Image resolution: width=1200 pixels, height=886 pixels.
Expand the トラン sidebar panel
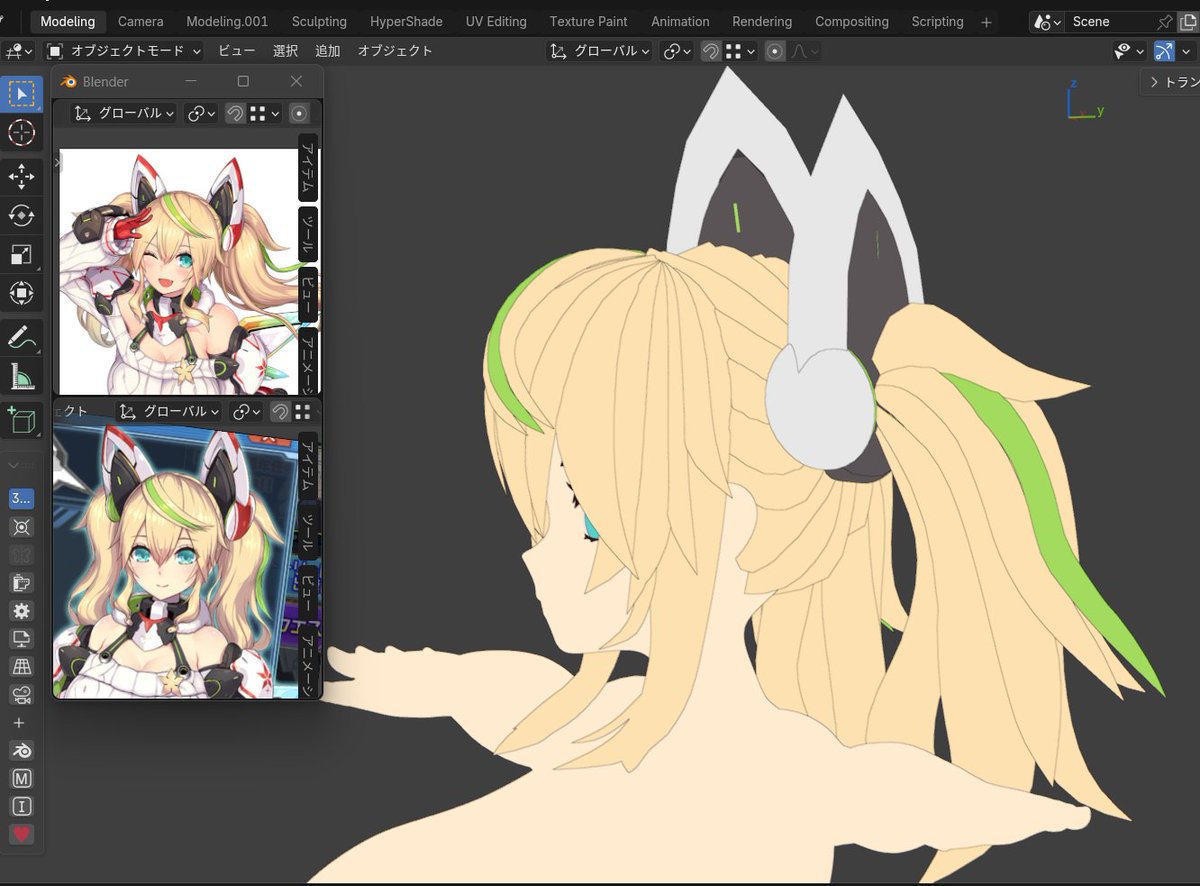tap(1170, 83)
